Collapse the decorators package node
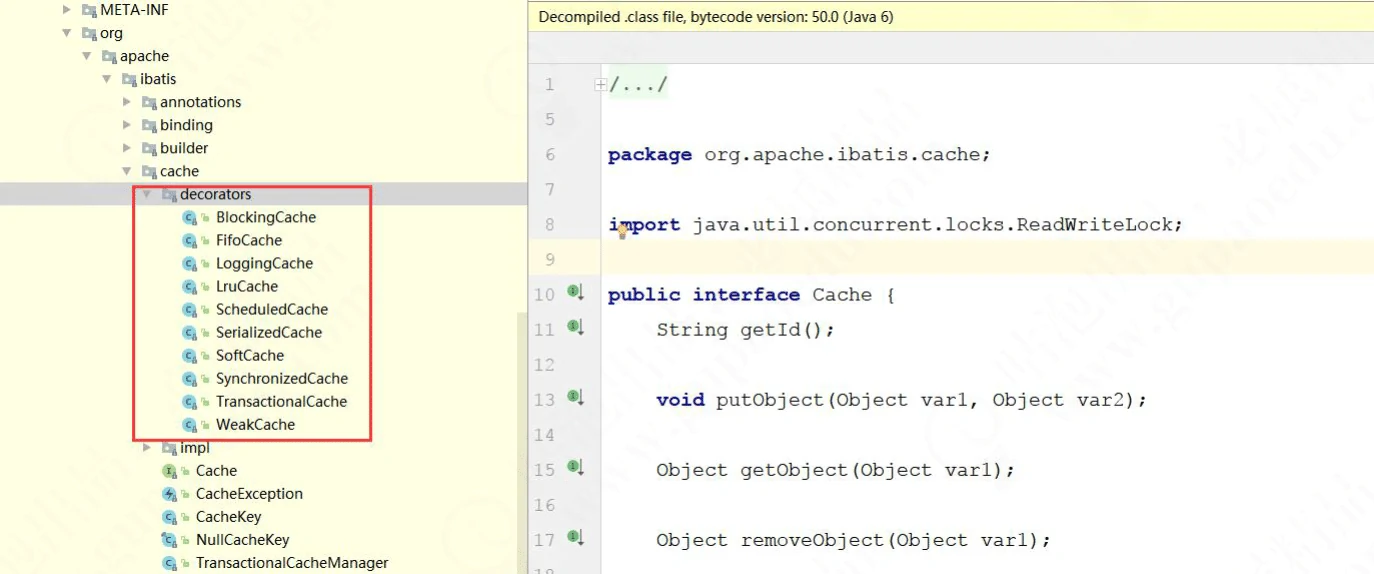This screenshot has height=574, width=1374. tap(147, 195)
